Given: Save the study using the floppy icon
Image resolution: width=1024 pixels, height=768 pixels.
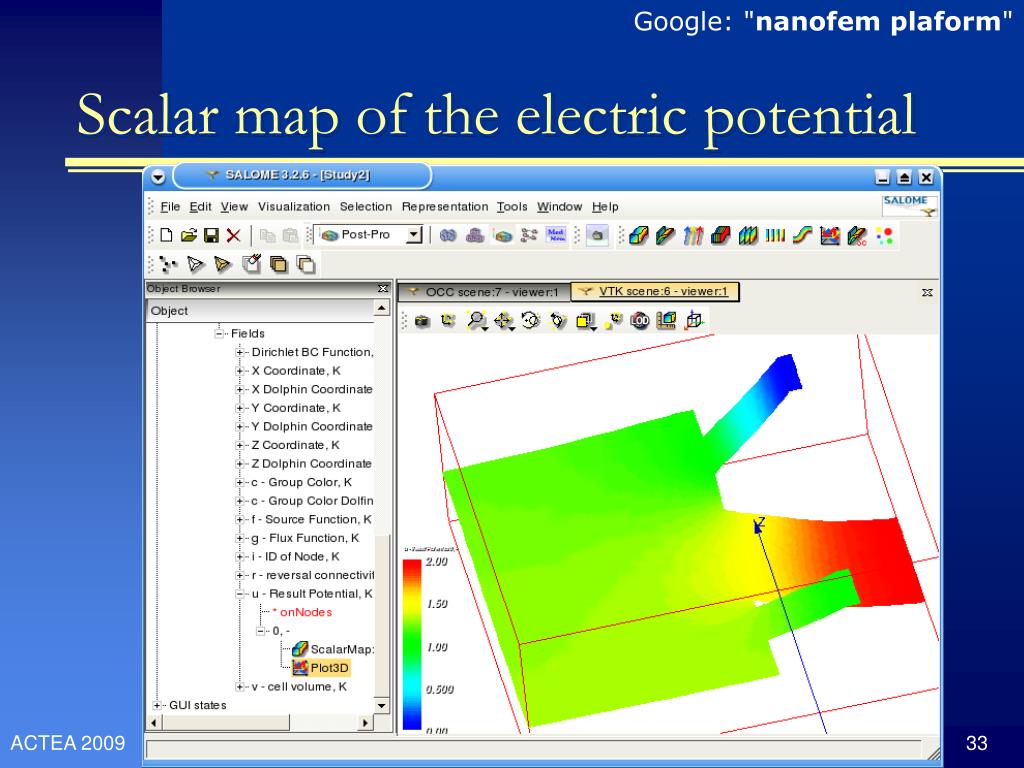Looking at the screenshot, I should click(x=211, y=235).
